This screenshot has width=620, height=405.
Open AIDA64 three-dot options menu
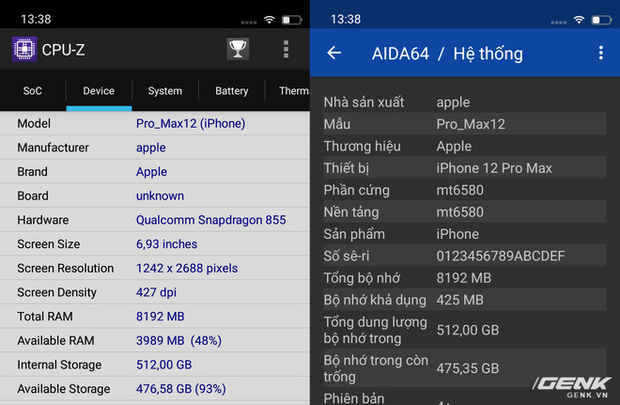tap(600, 53)
